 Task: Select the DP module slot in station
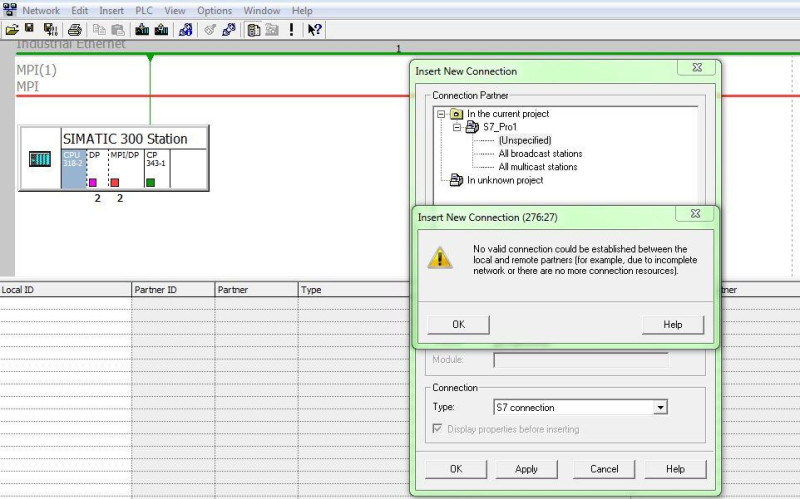click(x=97, y=169)
